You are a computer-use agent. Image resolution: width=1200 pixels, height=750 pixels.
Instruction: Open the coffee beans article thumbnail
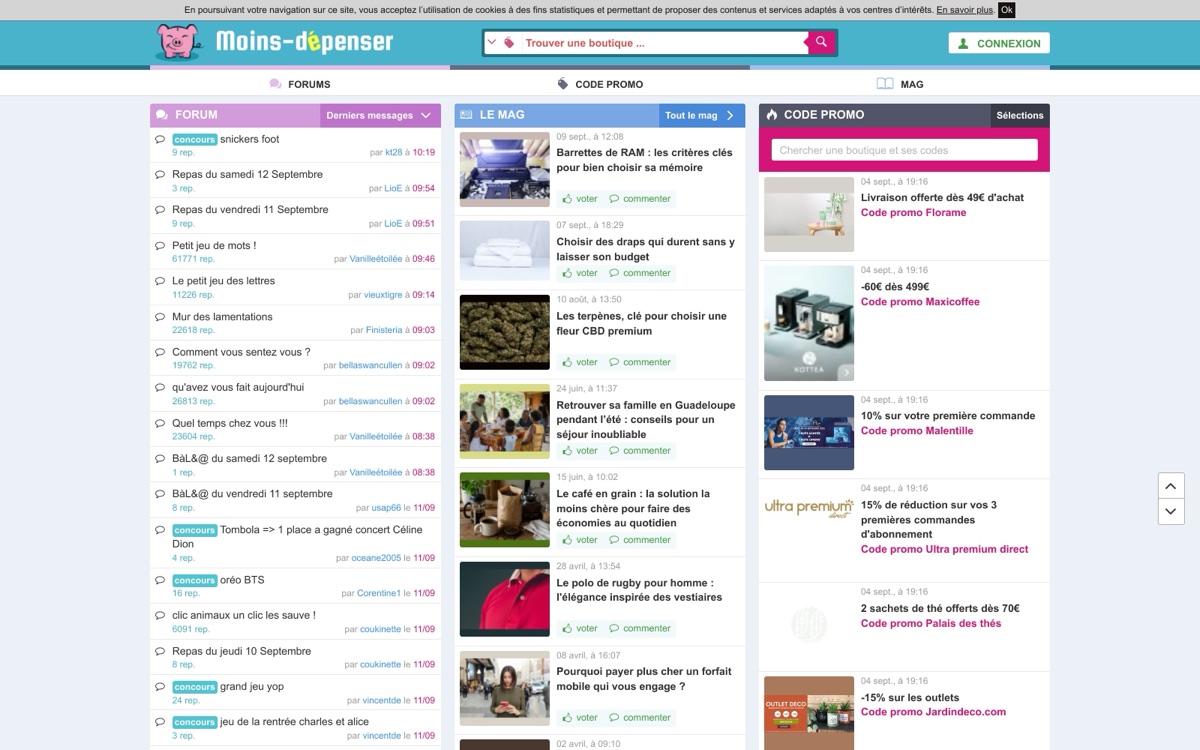[x=505, y=510]
